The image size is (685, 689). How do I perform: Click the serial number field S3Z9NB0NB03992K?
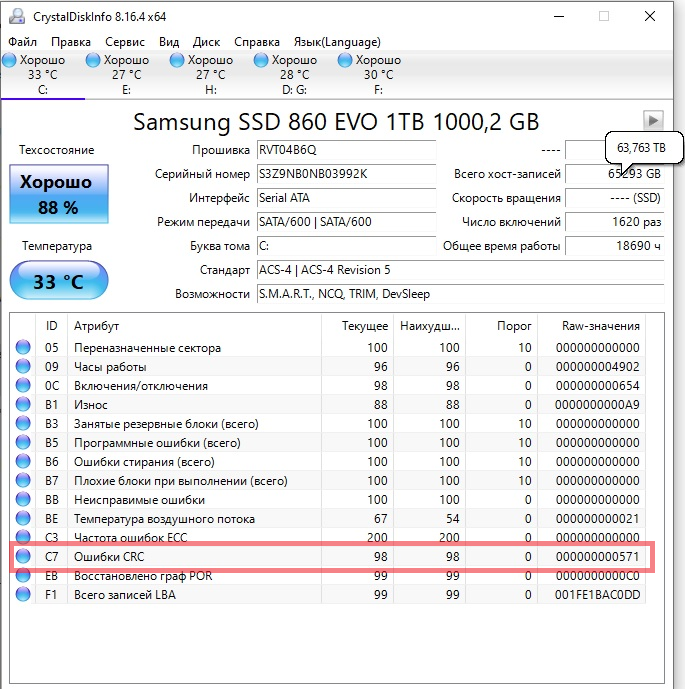[x=346, y=174]
